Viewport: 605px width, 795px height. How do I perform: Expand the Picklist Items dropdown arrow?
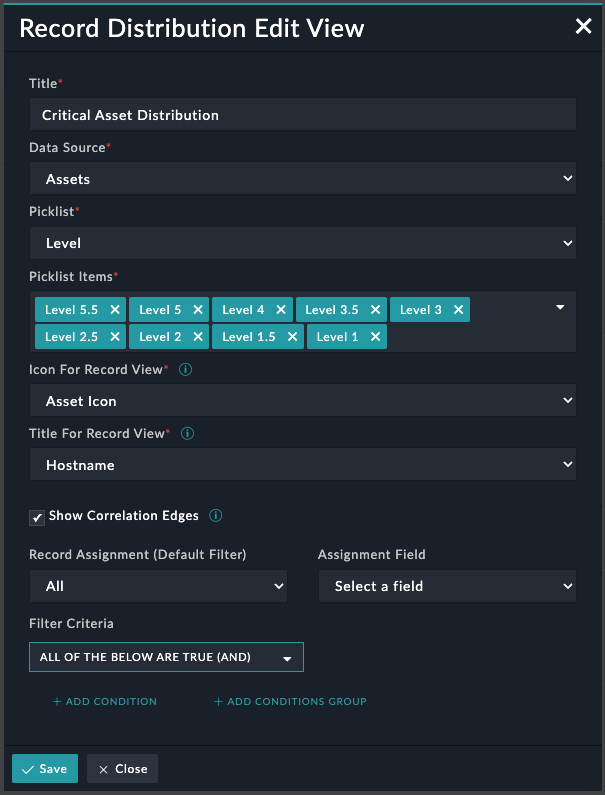point(560,307)
